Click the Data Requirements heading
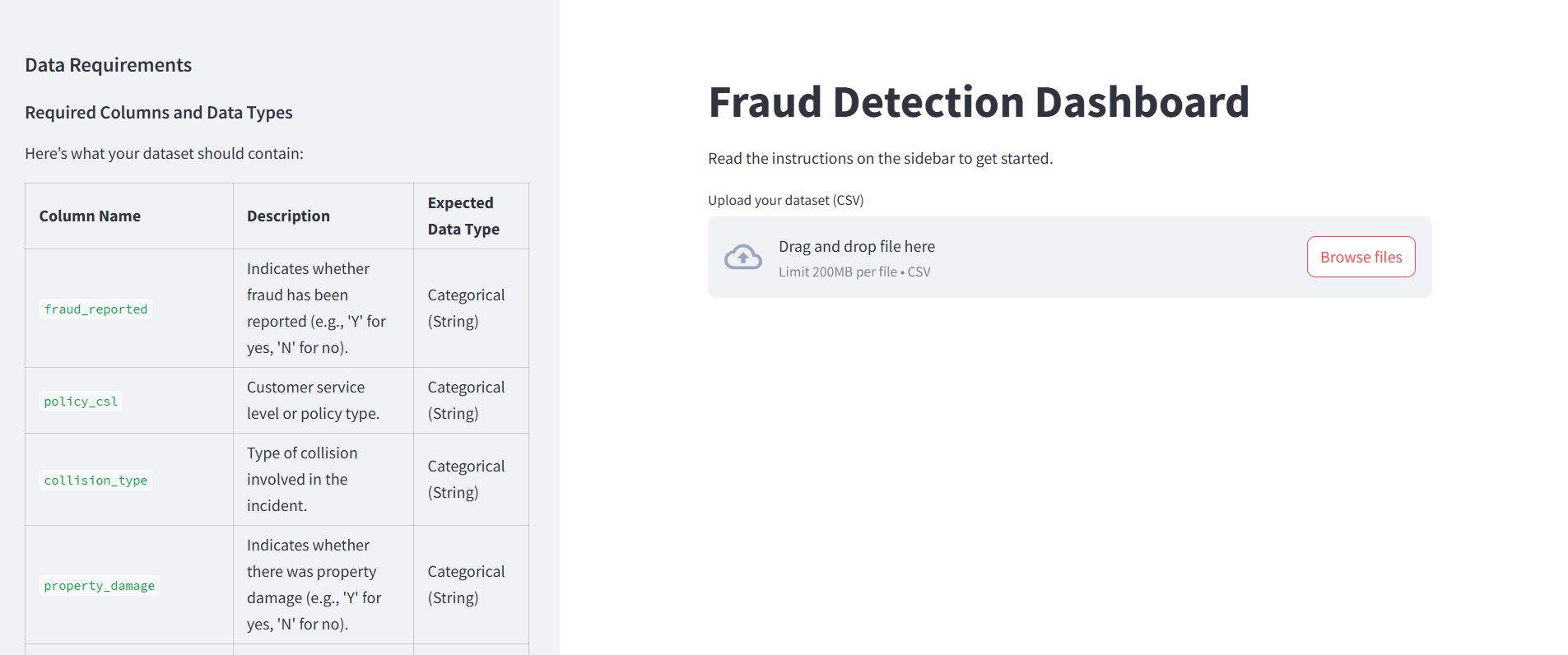The height and width of the screenshot is (655, 1568). click(x=108, y=65)
